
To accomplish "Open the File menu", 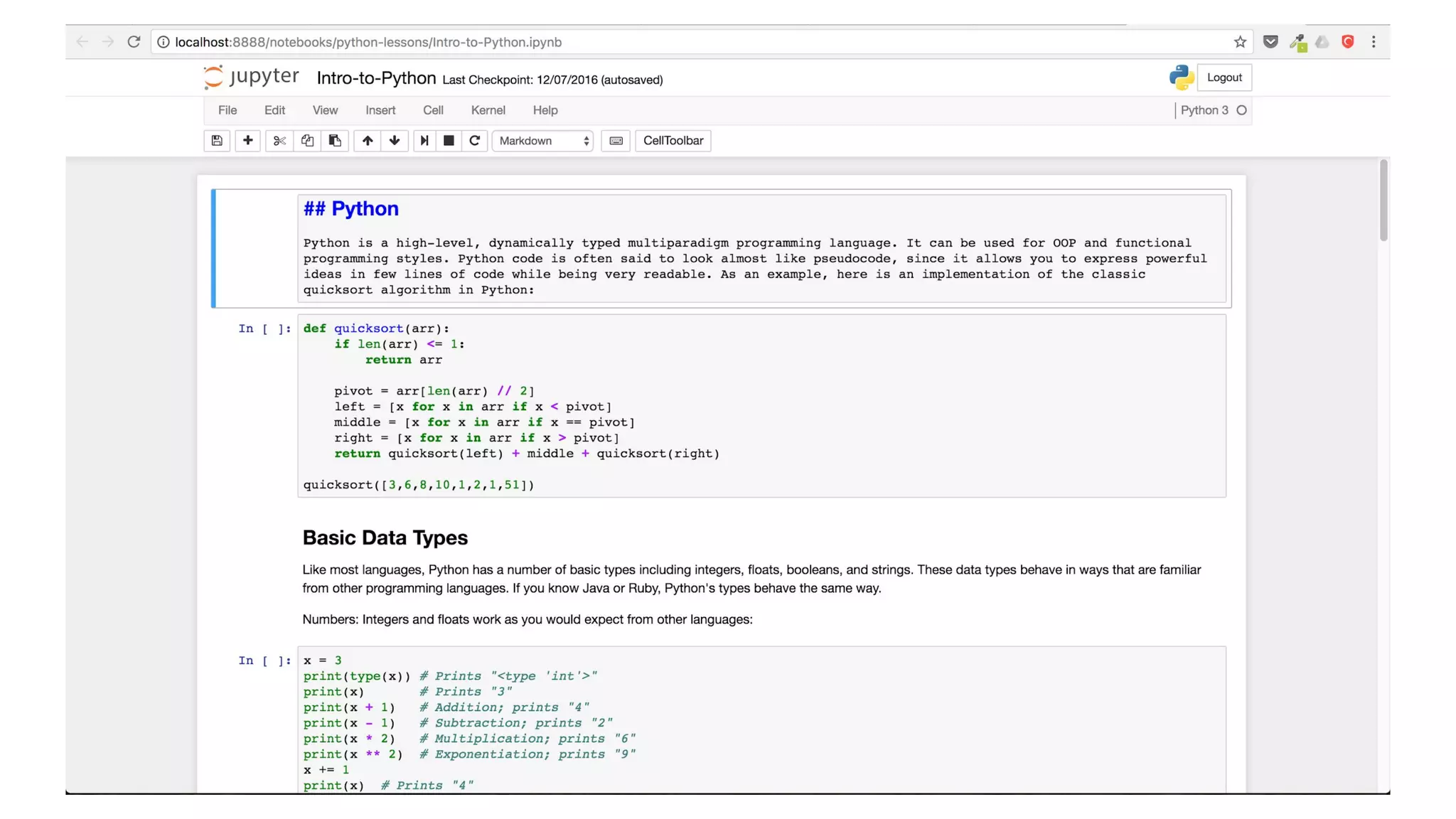I will (x=227, y=110).
